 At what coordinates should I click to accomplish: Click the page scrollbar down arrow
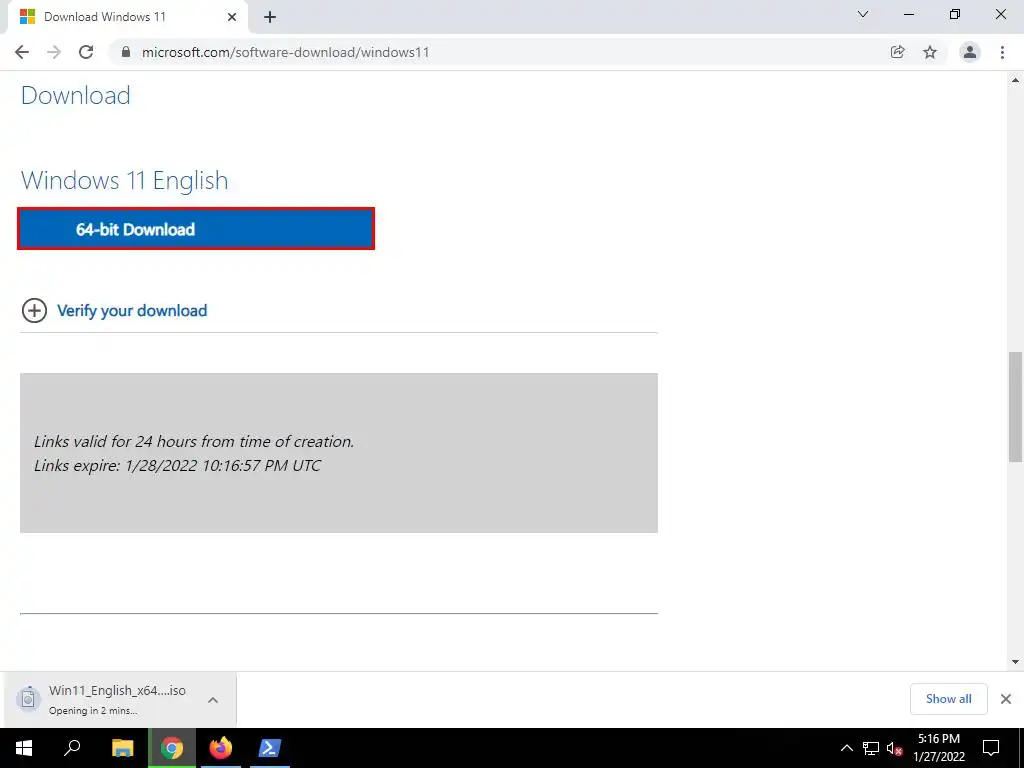click(1015, 662)
